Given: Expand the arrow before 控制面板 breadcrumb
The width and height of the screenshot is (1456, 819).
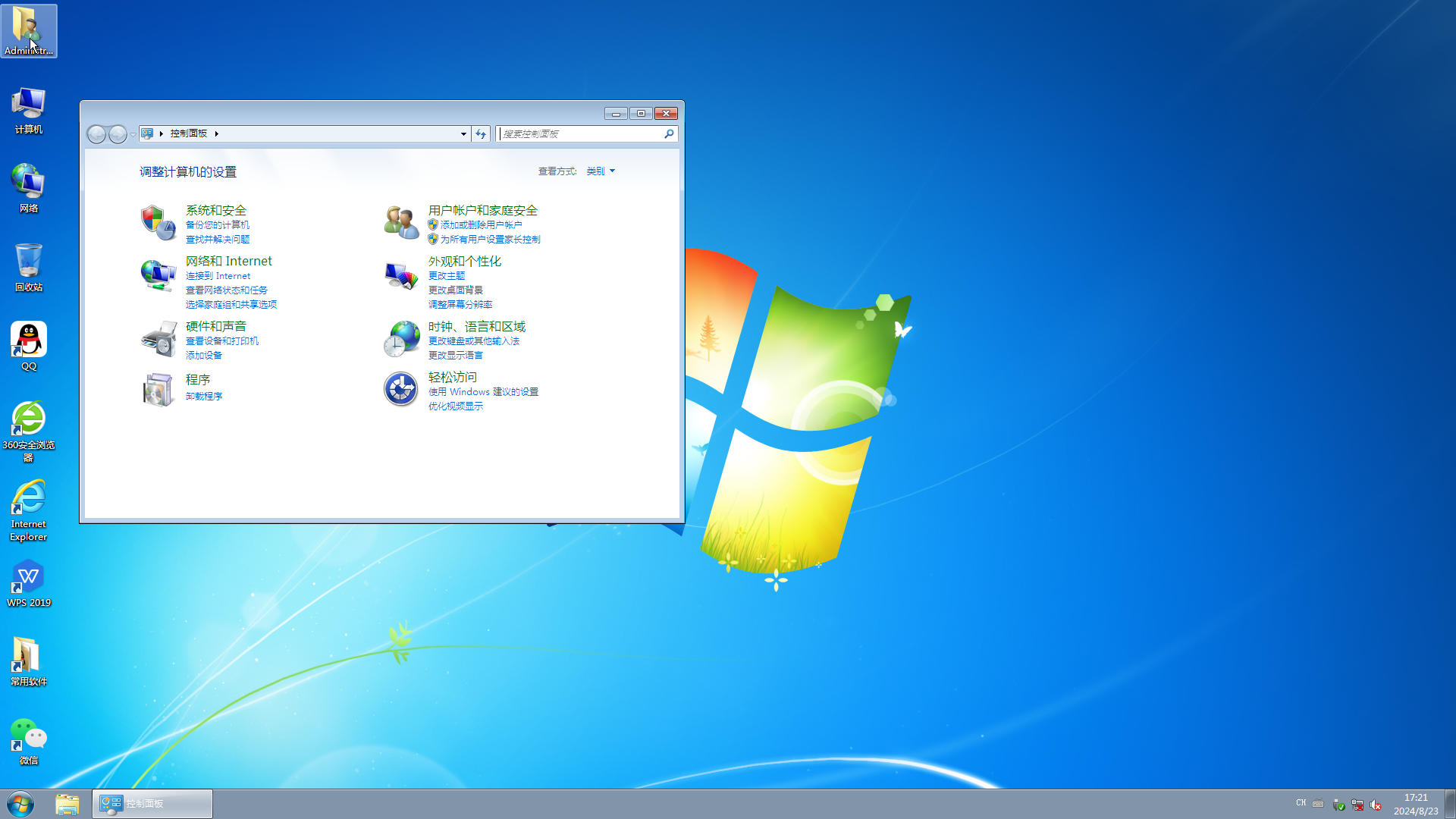Looking at the screenshot, I should pos(162,133).
